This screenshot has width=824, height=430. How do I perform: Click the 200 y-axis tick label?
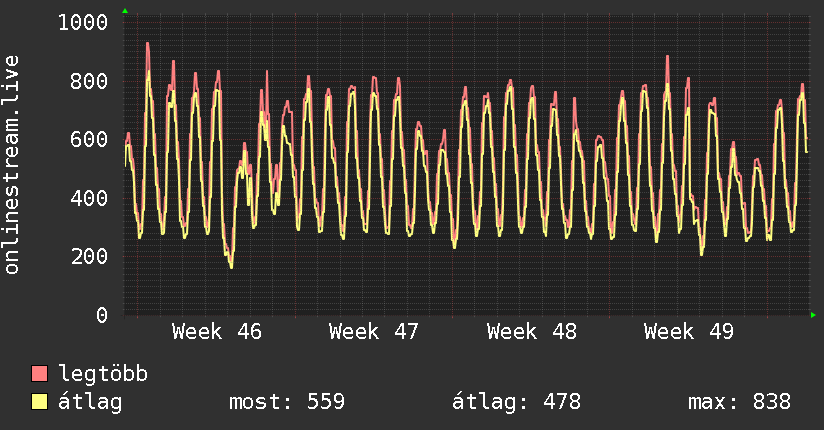[89, 256]
